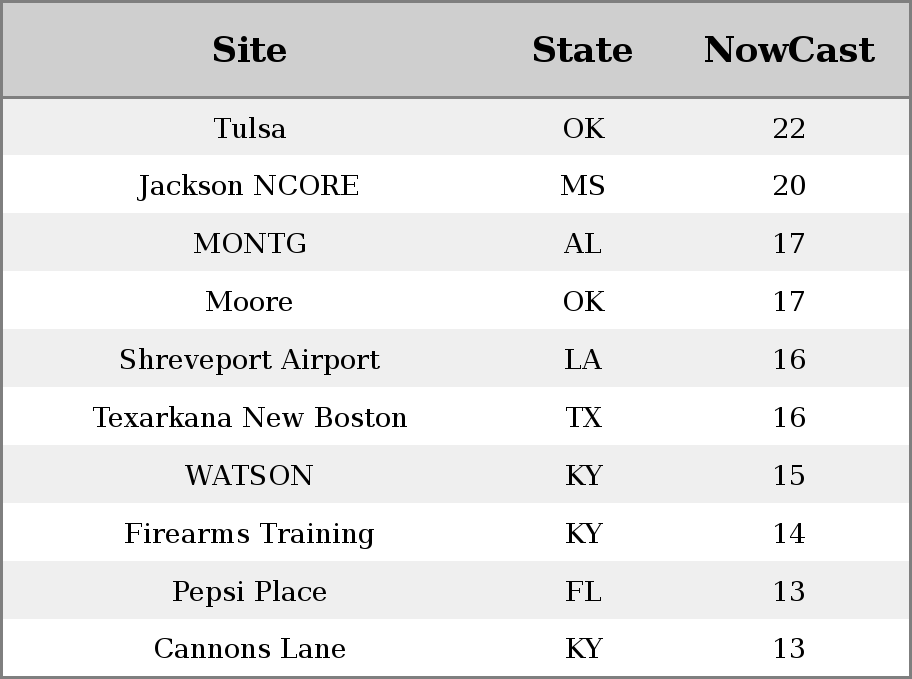This screenshot has width=912, height=679.
Task: Click the NowCast value 22
Action: (x=789, y=129)
